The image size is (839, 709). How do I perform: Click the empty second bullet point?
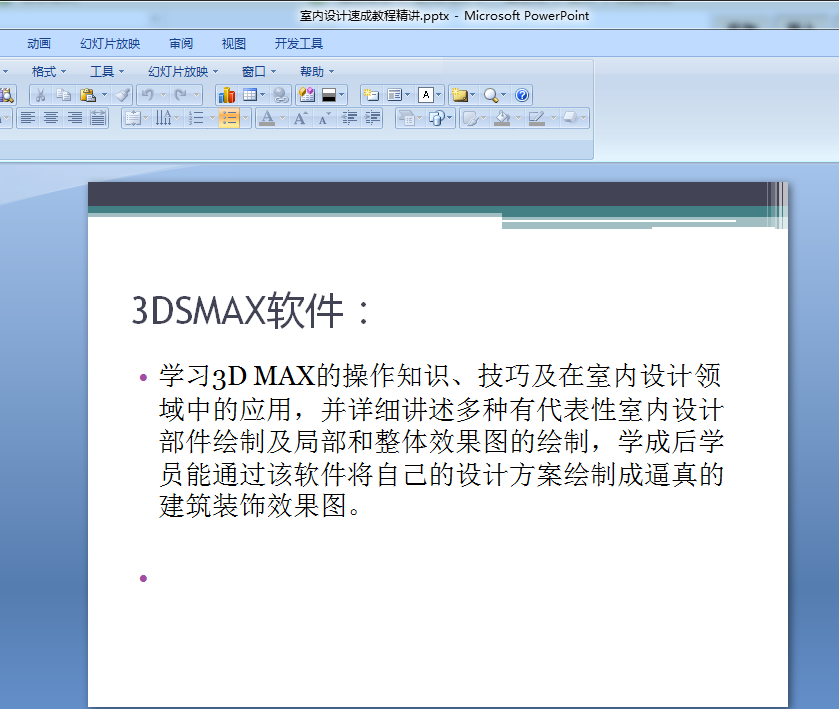[143, 578]
